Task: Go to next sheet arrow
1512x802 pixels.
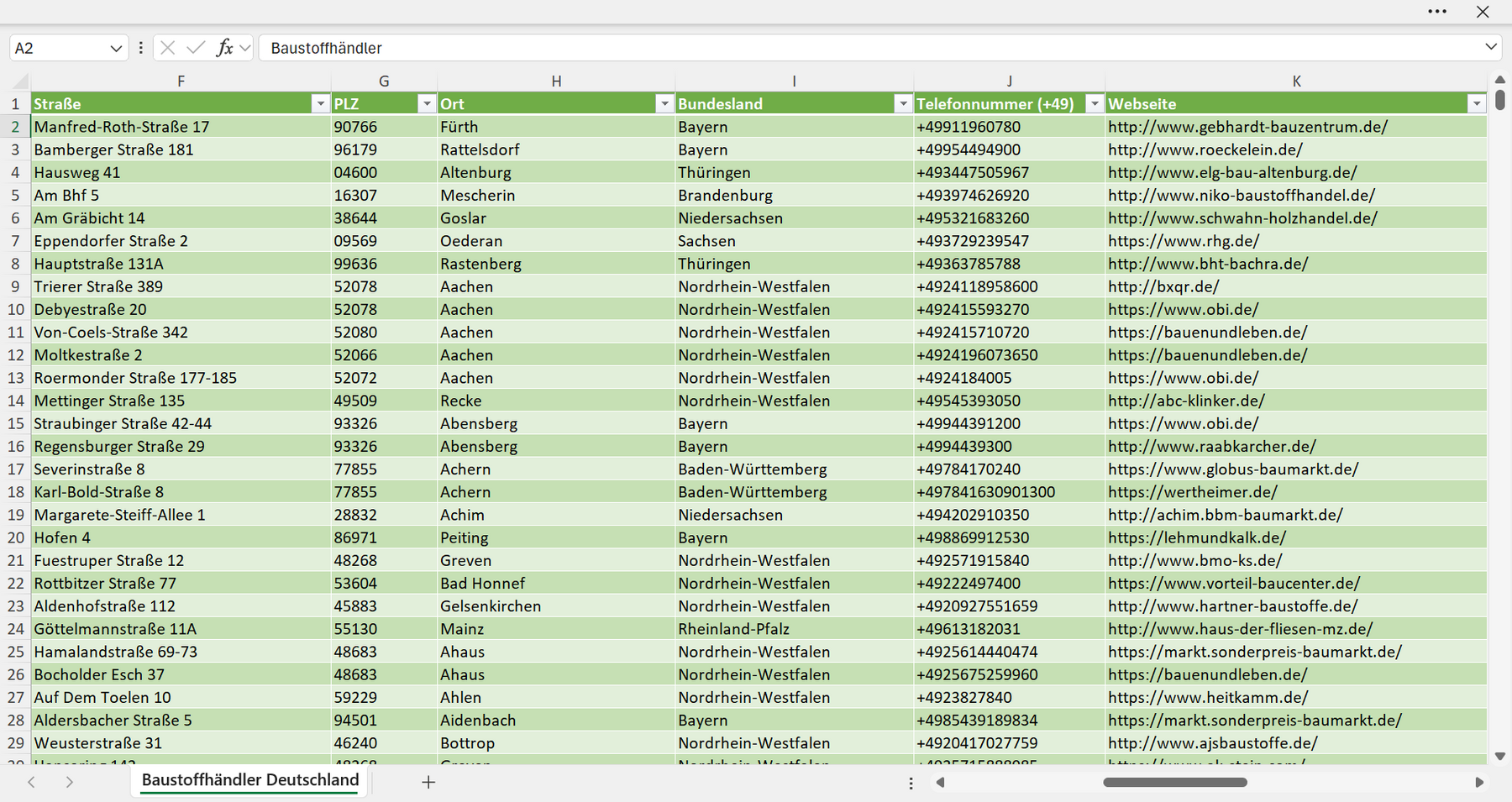Action: tap(70, 782)
